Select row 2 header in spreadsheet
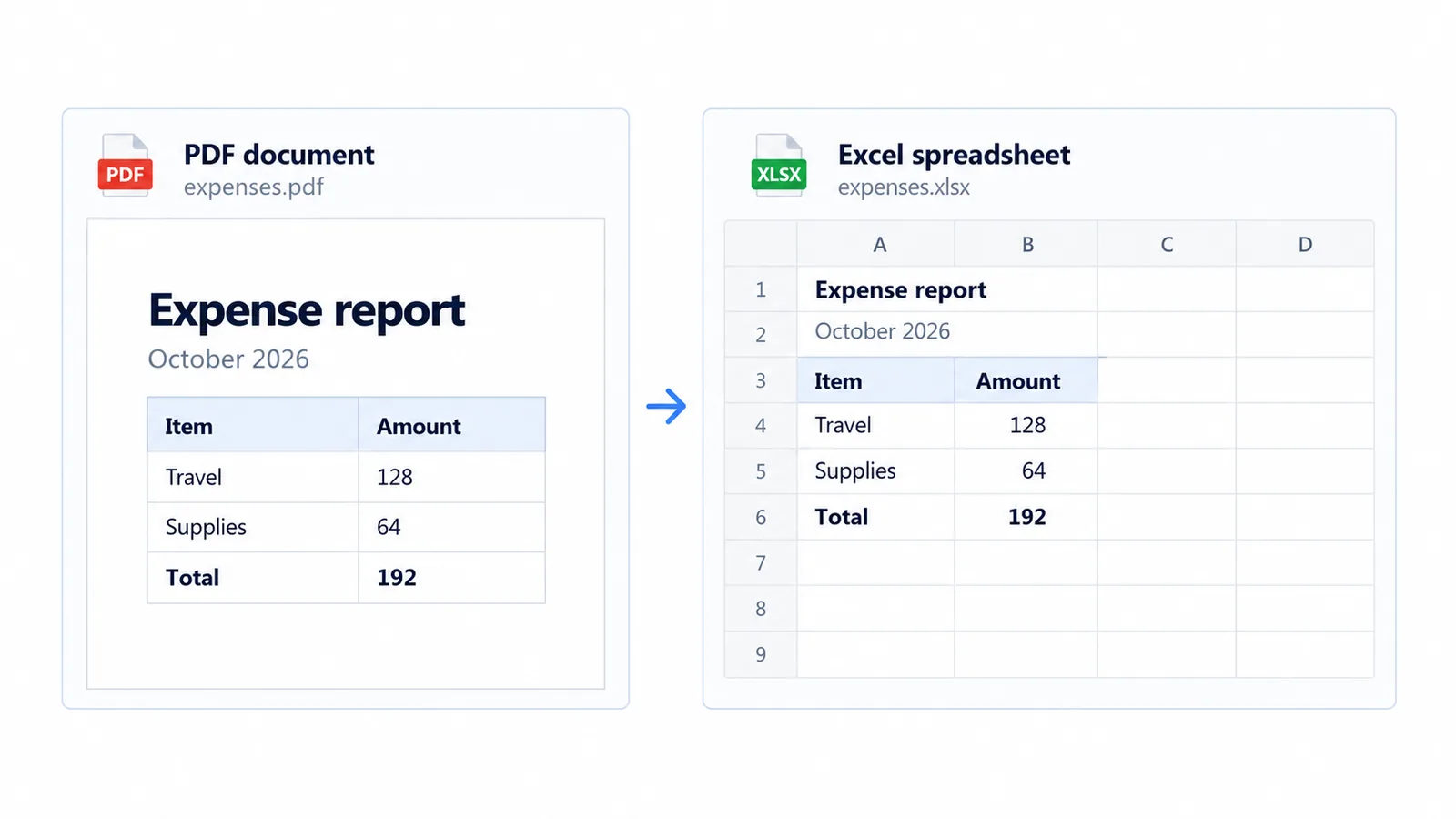Screen dimensions: 1456x819 761,335
